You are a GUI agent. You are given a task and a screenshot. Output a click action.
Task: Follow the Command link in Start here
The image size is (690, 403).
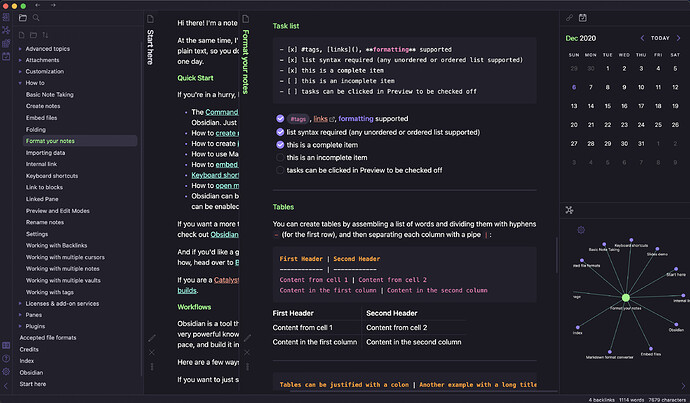pyautogui.click(x=222, y=112)
